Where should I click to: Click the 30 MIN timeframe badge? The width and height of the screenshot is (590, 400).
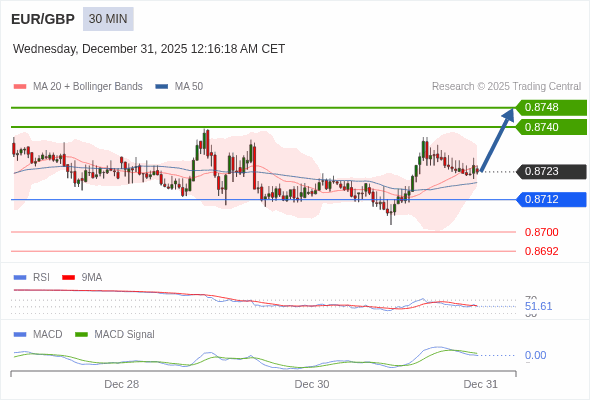click(x=108, y=19)
